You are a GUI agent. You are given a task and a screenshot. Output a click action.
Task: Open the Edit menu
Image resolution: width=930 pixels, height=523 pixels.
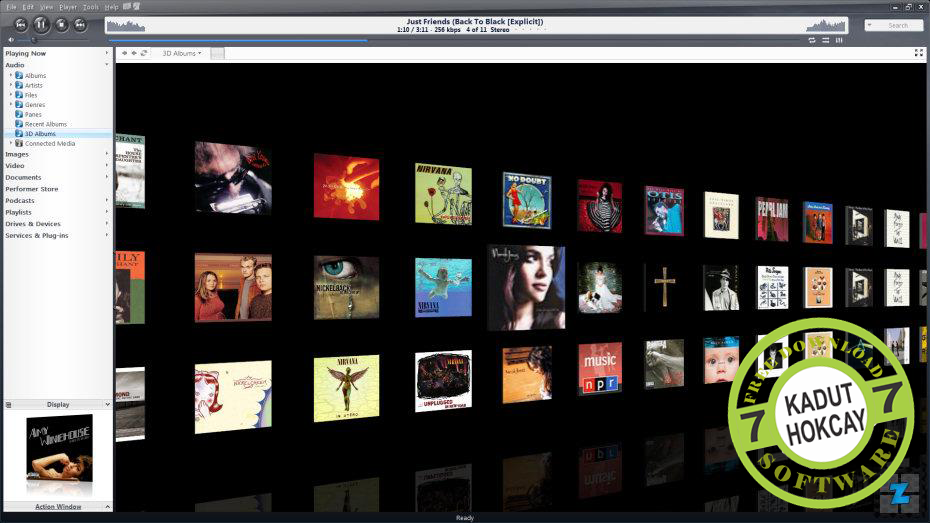point(28,7)
